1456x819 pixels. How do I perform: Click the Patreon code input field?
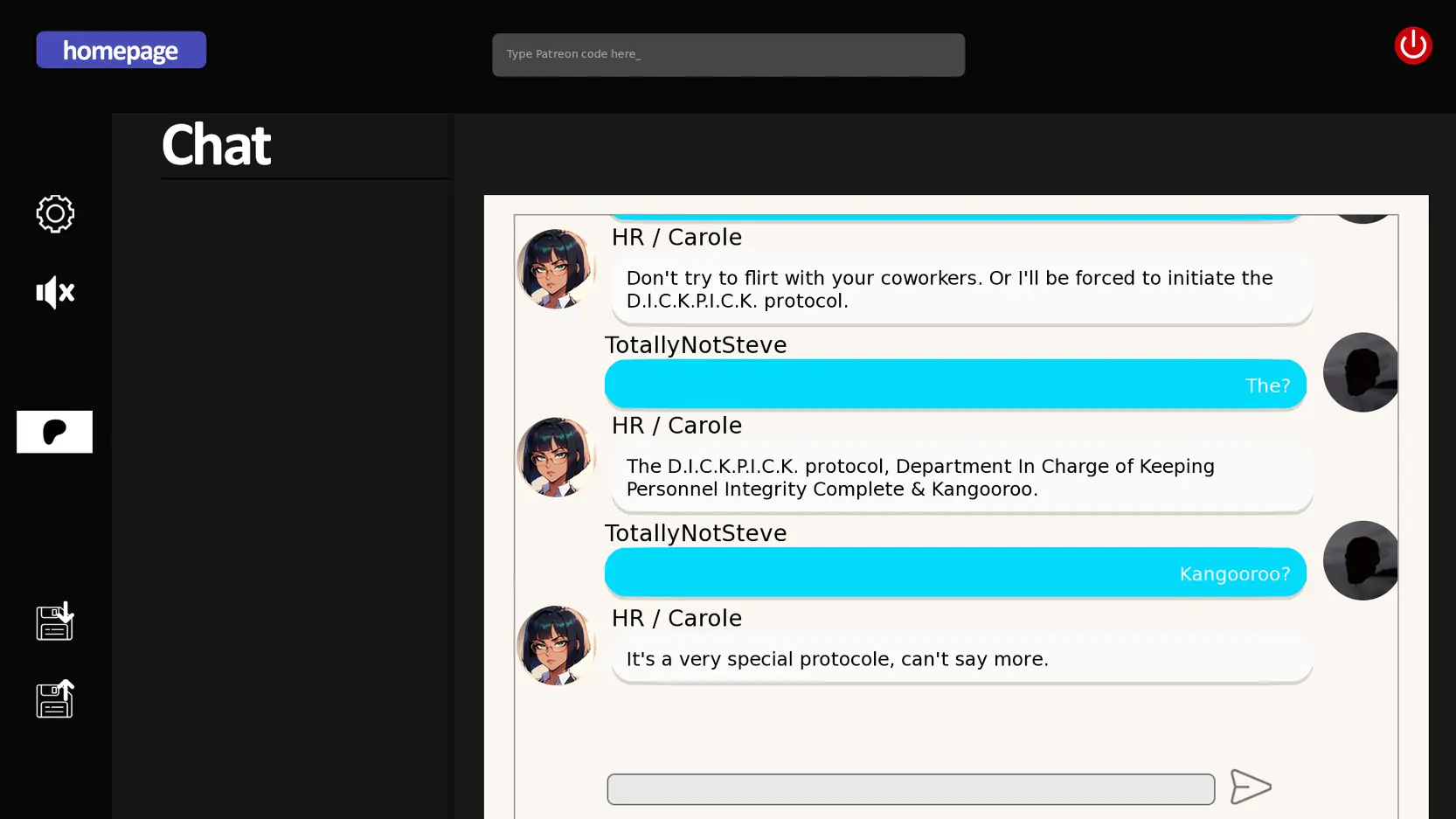pos(727,55)
